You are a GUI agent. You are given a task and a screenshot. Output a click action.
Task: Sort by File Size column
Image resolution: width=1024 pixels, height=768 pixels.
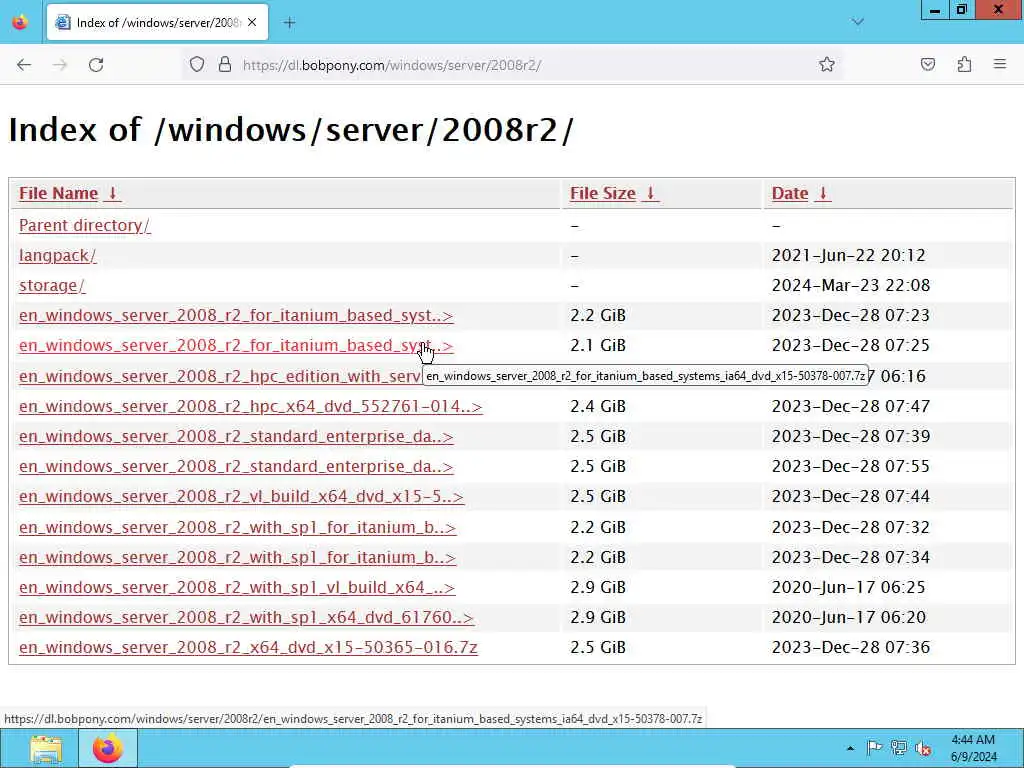pos(603,193)
